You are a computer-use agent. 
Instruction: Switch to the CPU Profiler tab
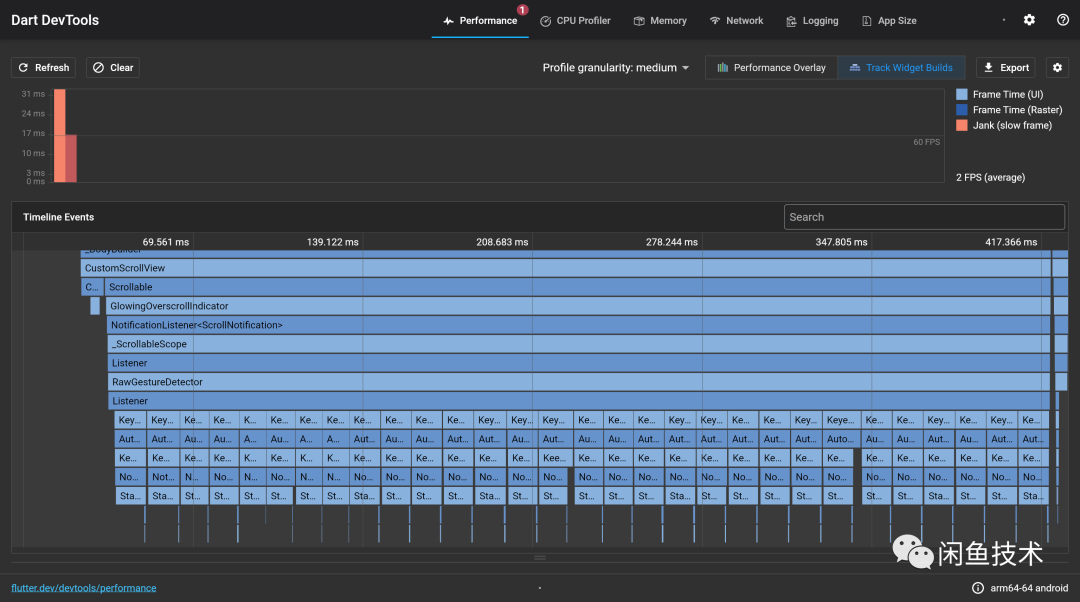pyautogui.click(x=575, y=20)
